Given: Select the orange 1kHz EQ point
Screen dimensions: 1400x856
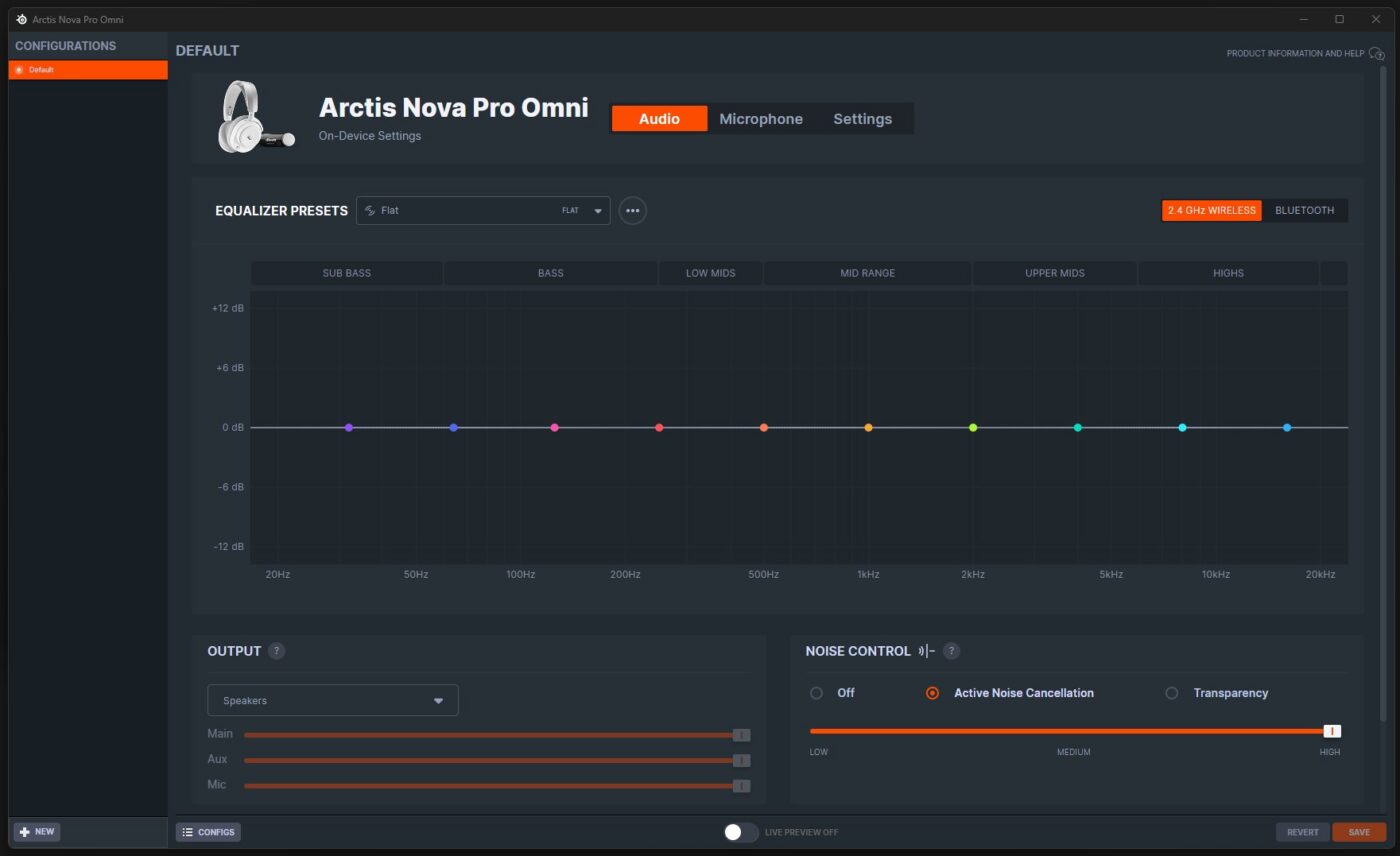Looking at the screenshot, I should tap(868, 428).
